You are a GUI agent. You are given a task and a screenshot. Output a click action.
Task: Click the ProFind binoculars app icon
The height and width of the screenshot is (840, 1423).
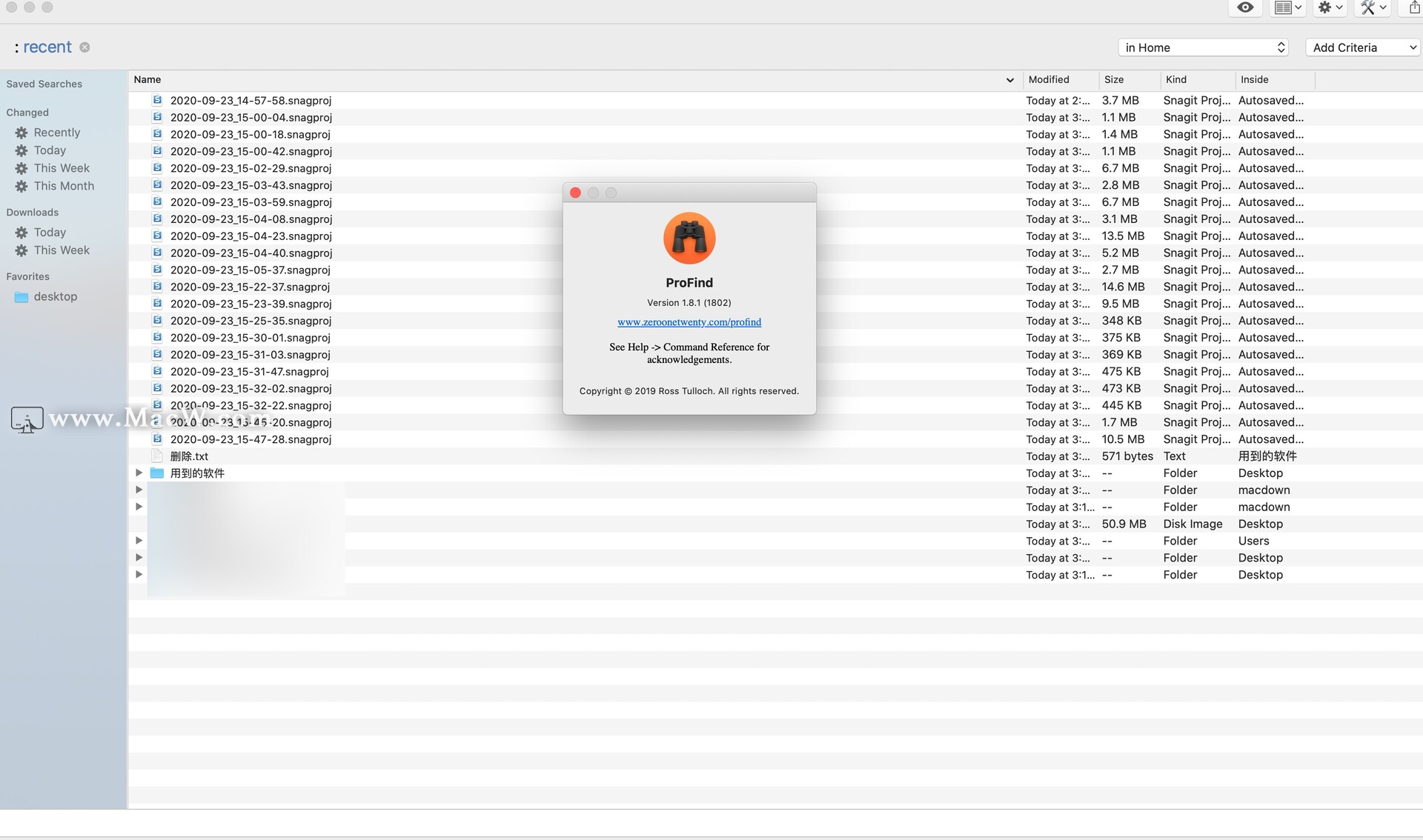point(689,239)
